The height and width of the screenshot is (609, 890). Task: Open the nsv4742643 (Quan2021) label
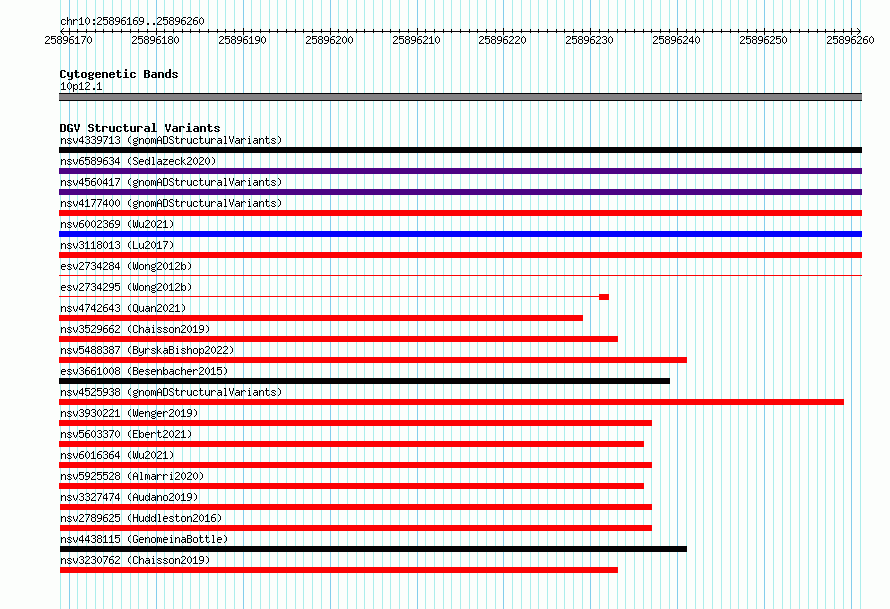tap(123, 308)
